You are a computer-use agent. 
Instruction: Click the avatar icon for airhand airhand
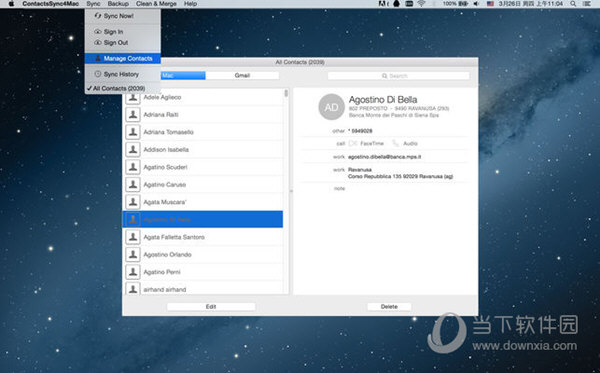[133, 289]
